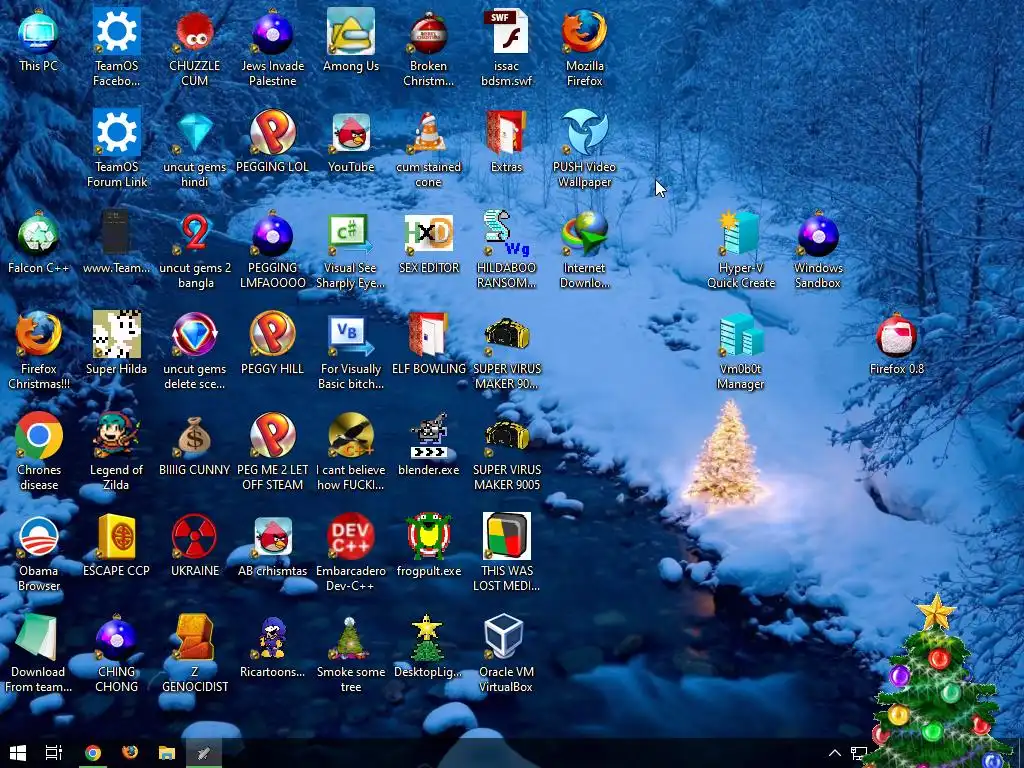Launch Legend of Zilda

coord(116,435)
